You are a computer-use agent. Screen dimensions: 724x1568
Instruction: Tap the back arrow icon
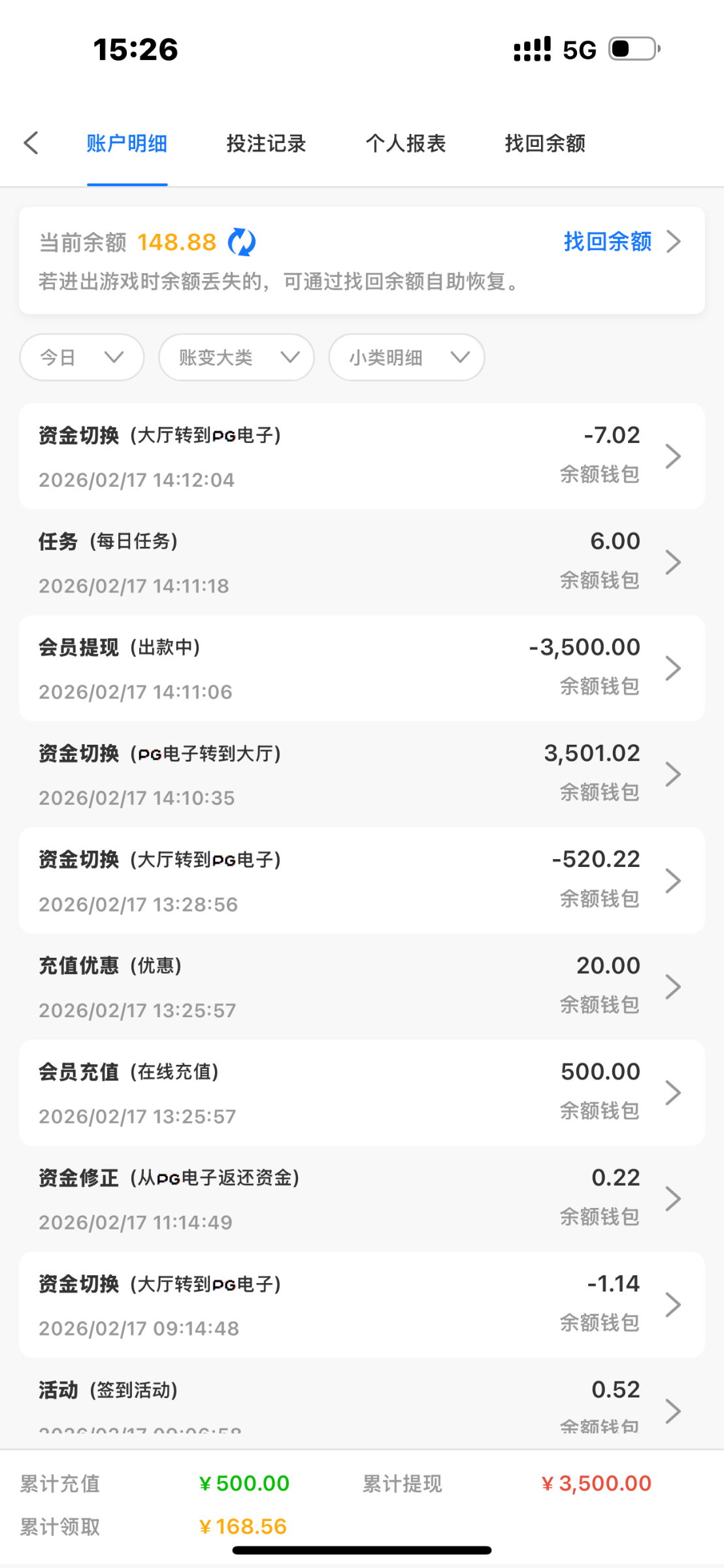(31, 143)
